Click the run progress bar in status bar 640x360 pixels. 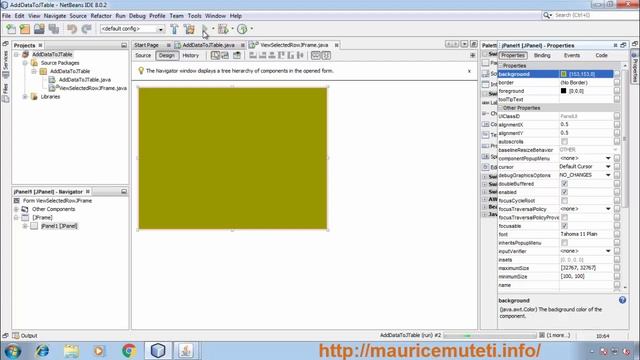pos(490,336)
